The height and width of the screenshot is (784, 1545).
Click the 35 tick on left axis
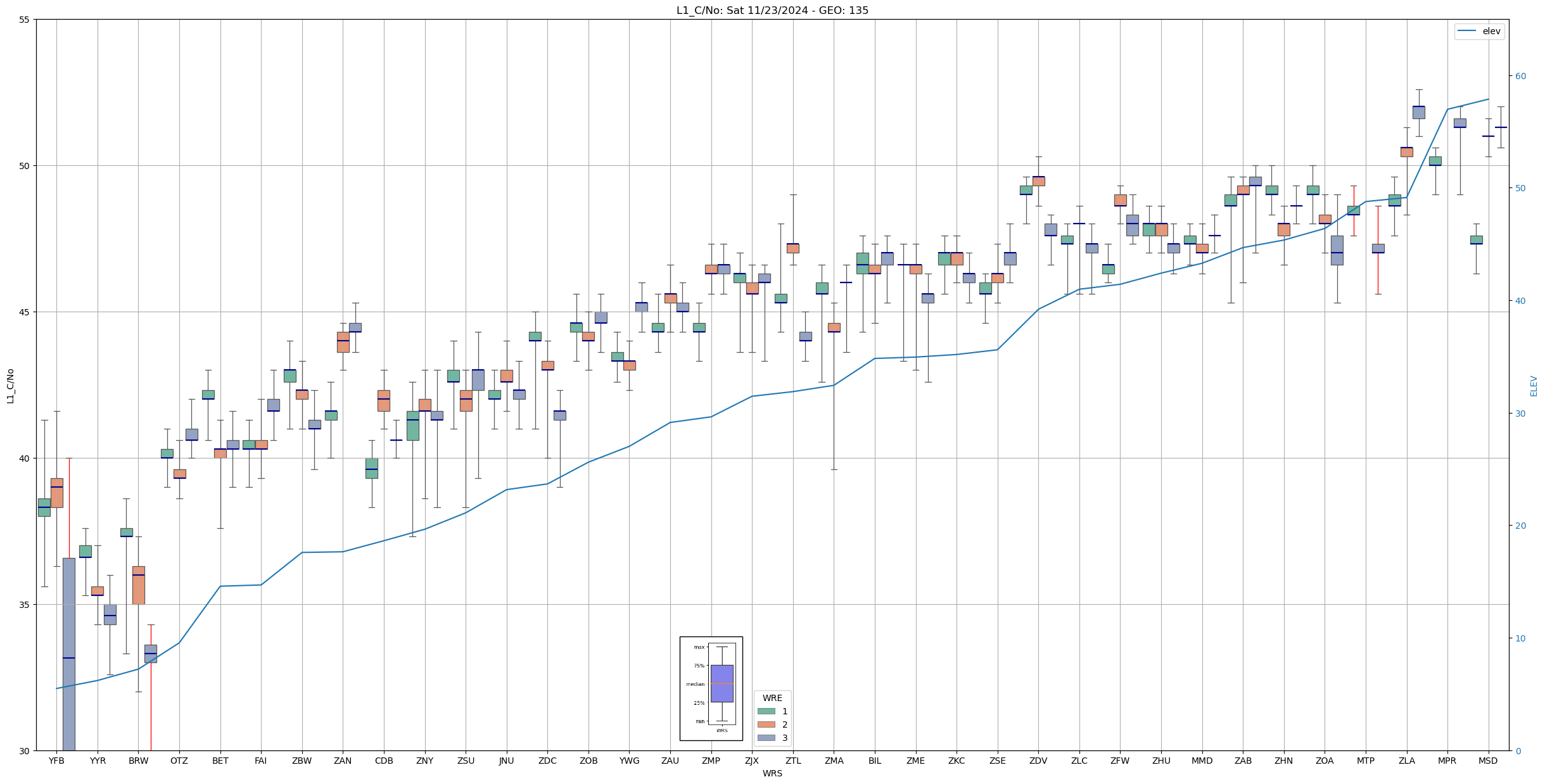click(x=25, y=605)
